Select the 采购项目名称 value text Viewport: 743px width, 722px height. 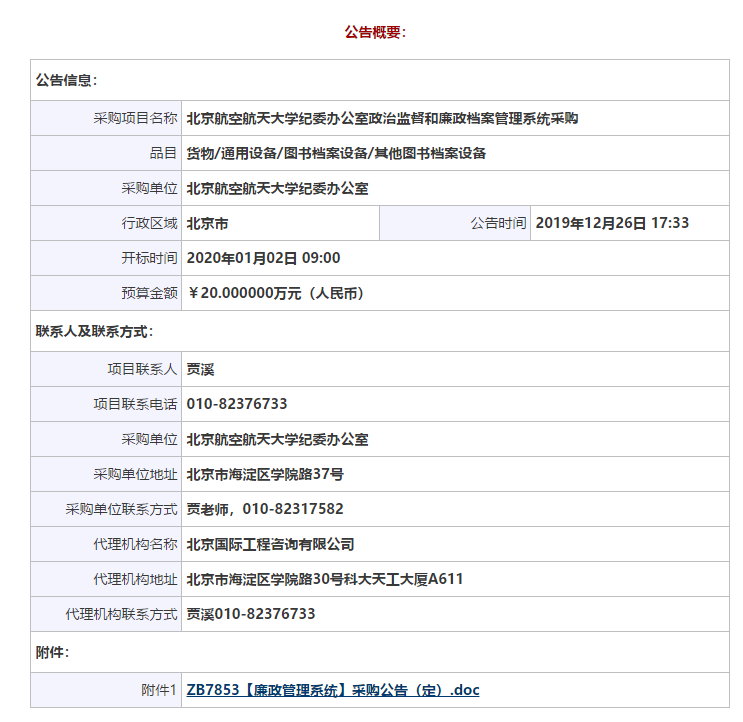point(382,118)
